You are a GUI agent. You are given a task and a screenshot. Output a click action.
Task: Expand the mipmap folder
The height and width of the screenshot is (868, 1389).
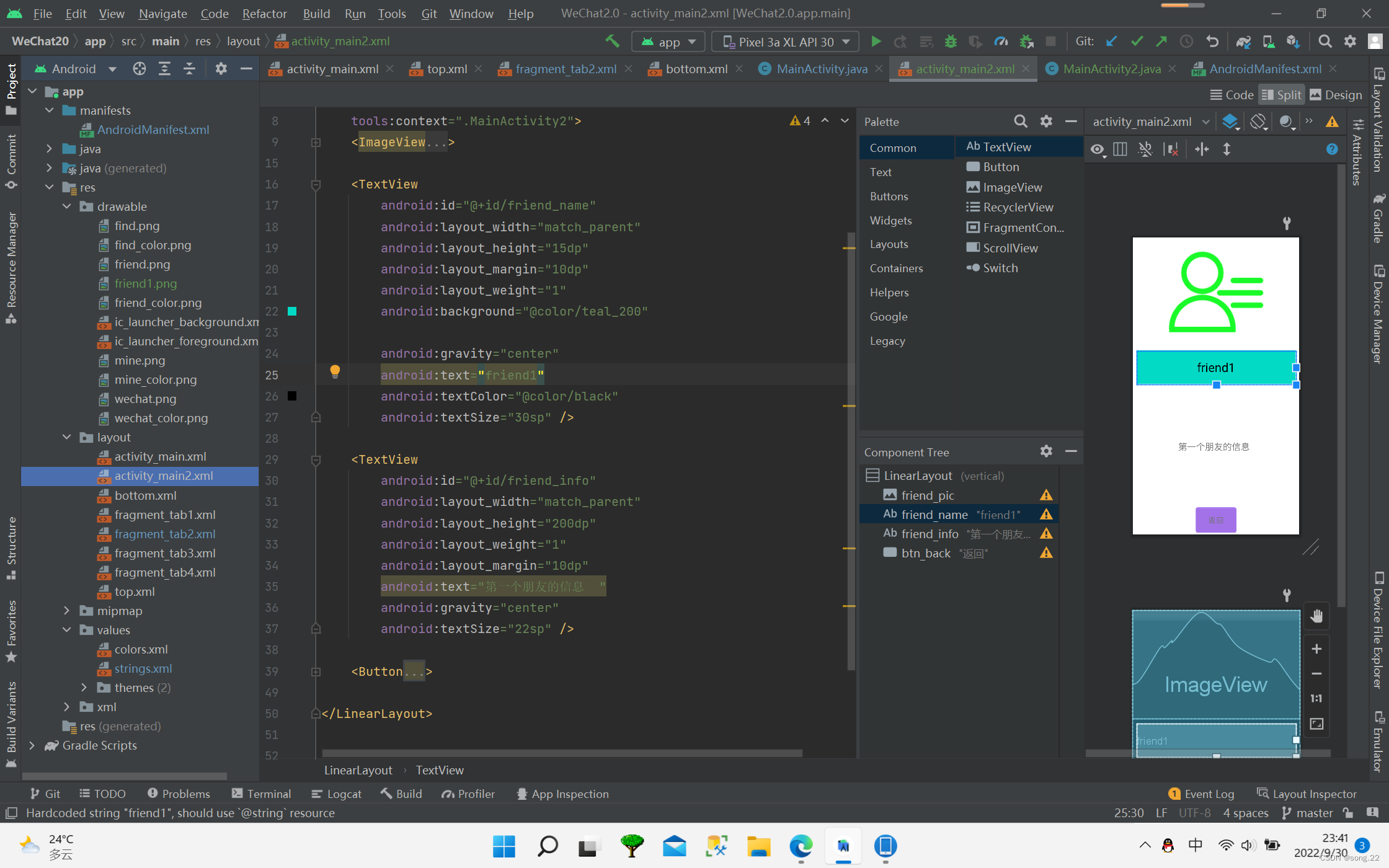click(67, 611)
